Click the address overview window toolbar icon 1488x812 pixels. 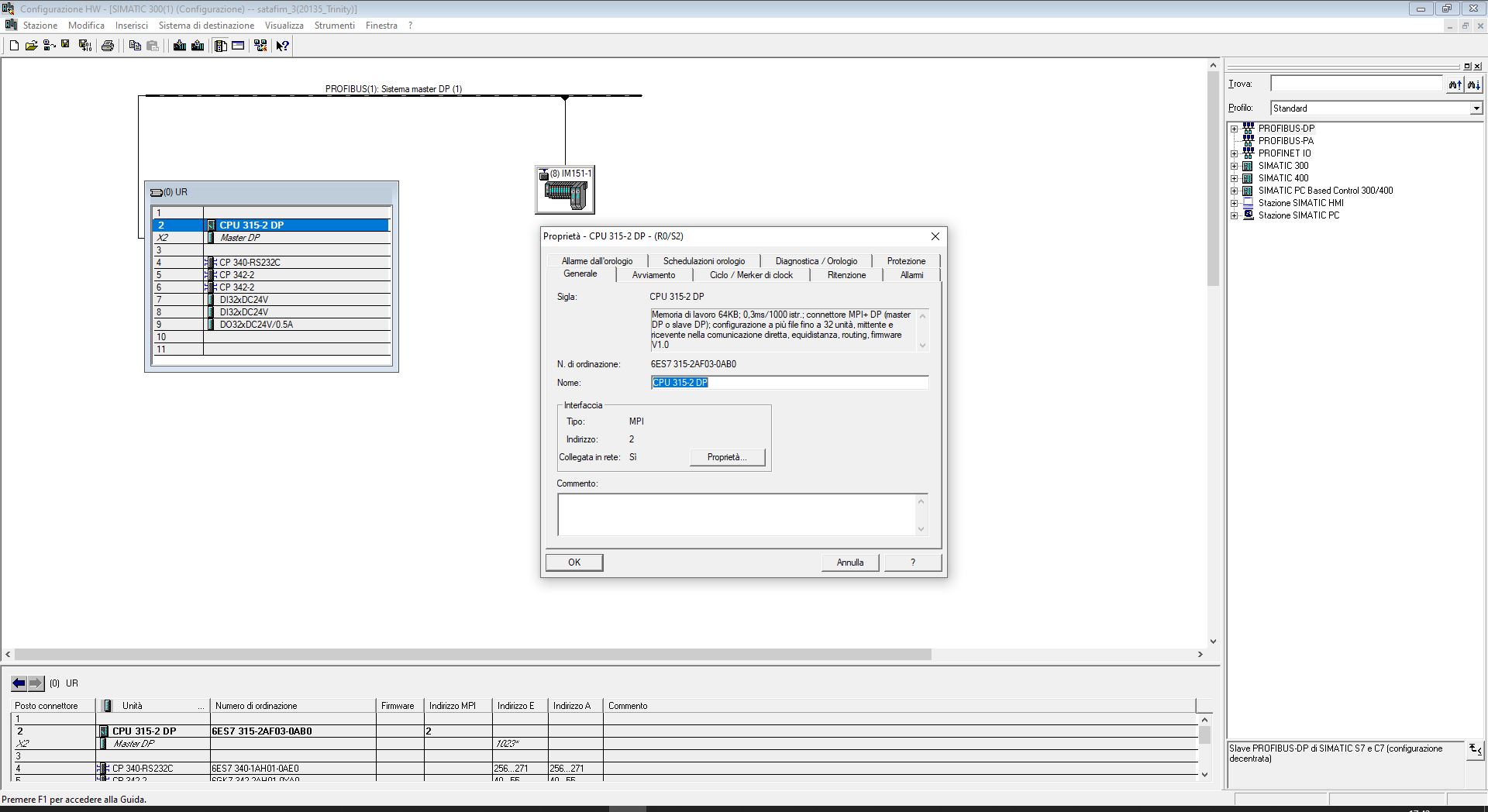point(238,46)
